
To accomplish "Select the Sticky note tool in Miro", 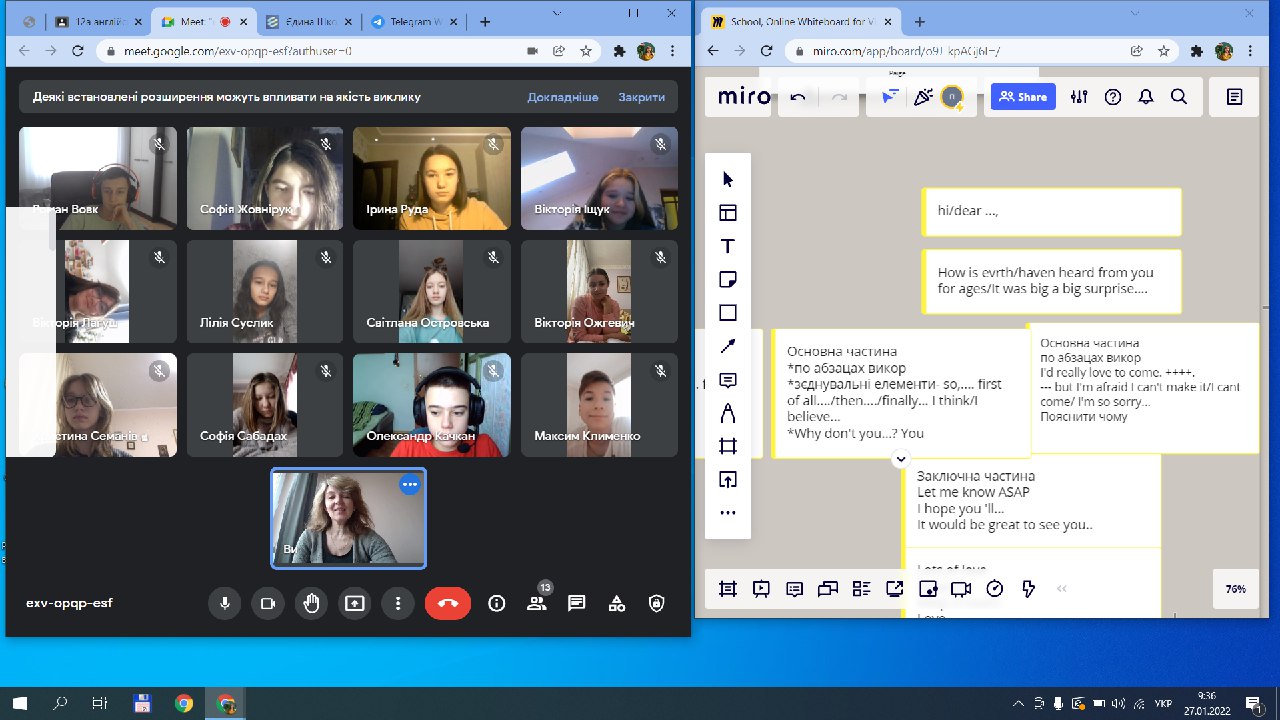I will coord(728,279).
